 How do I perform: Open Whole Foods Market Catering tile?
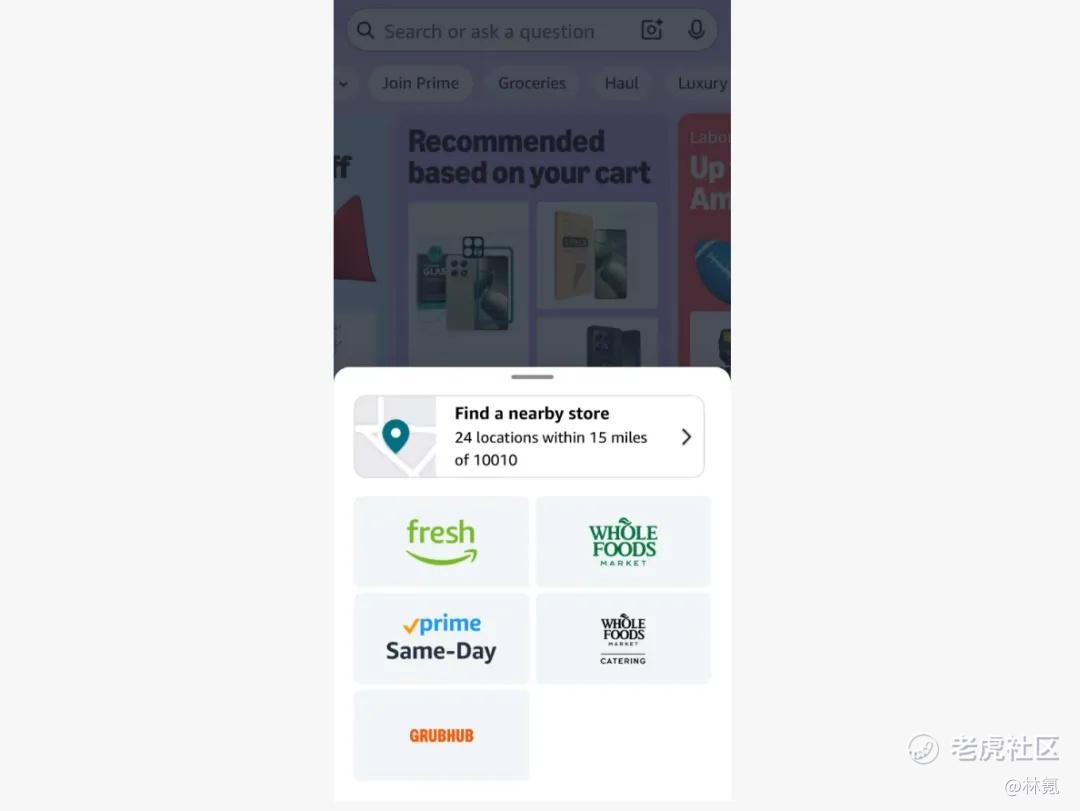pyautogui.click(x=623, y=638)
